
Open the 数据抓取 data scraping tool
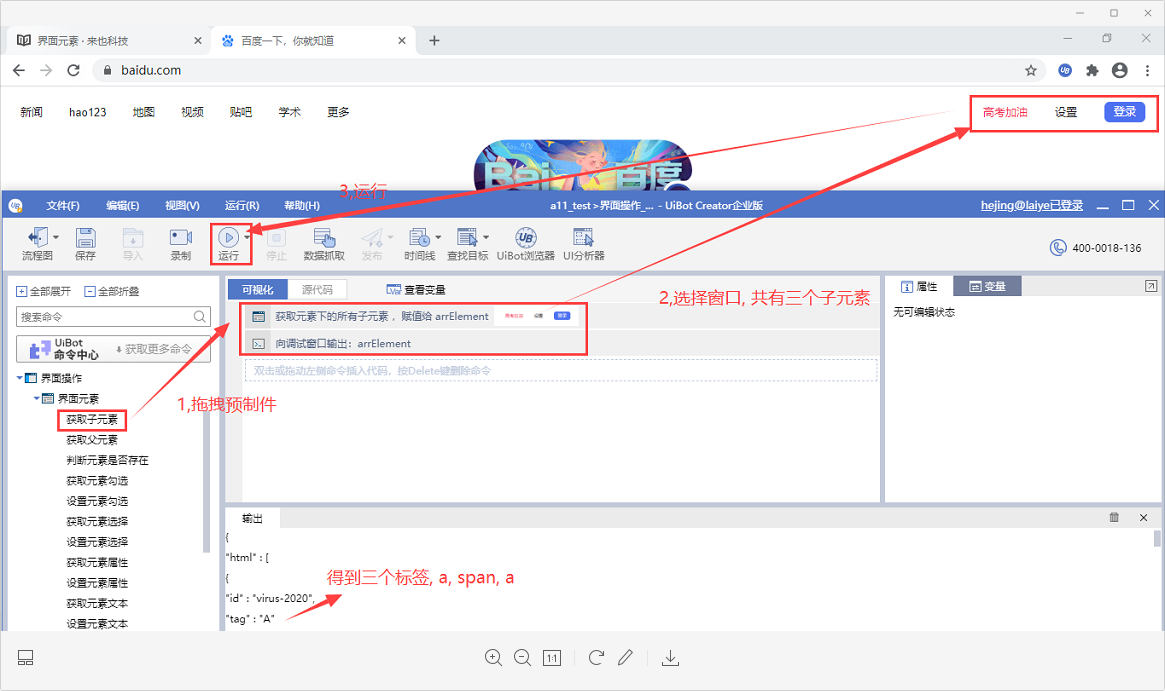(x=324, y=238)
